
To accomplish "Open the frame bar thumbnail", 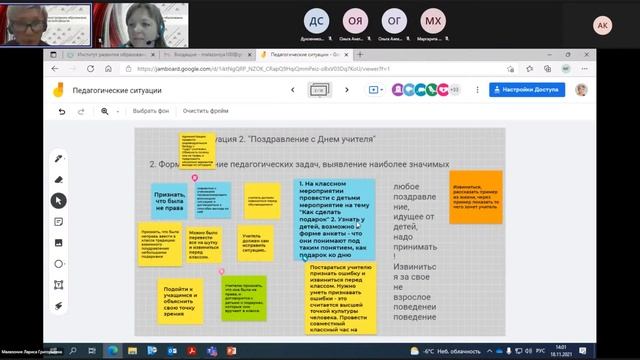I will pos(319,90).
